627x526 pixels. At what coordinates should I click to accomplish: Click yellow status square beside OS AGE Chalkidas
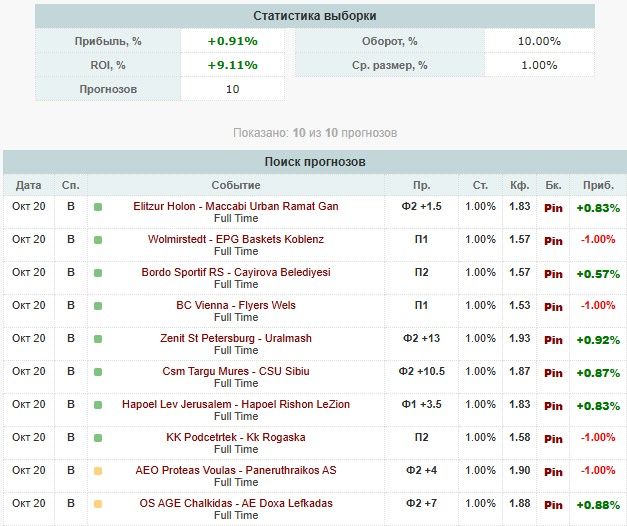(98, 504)
